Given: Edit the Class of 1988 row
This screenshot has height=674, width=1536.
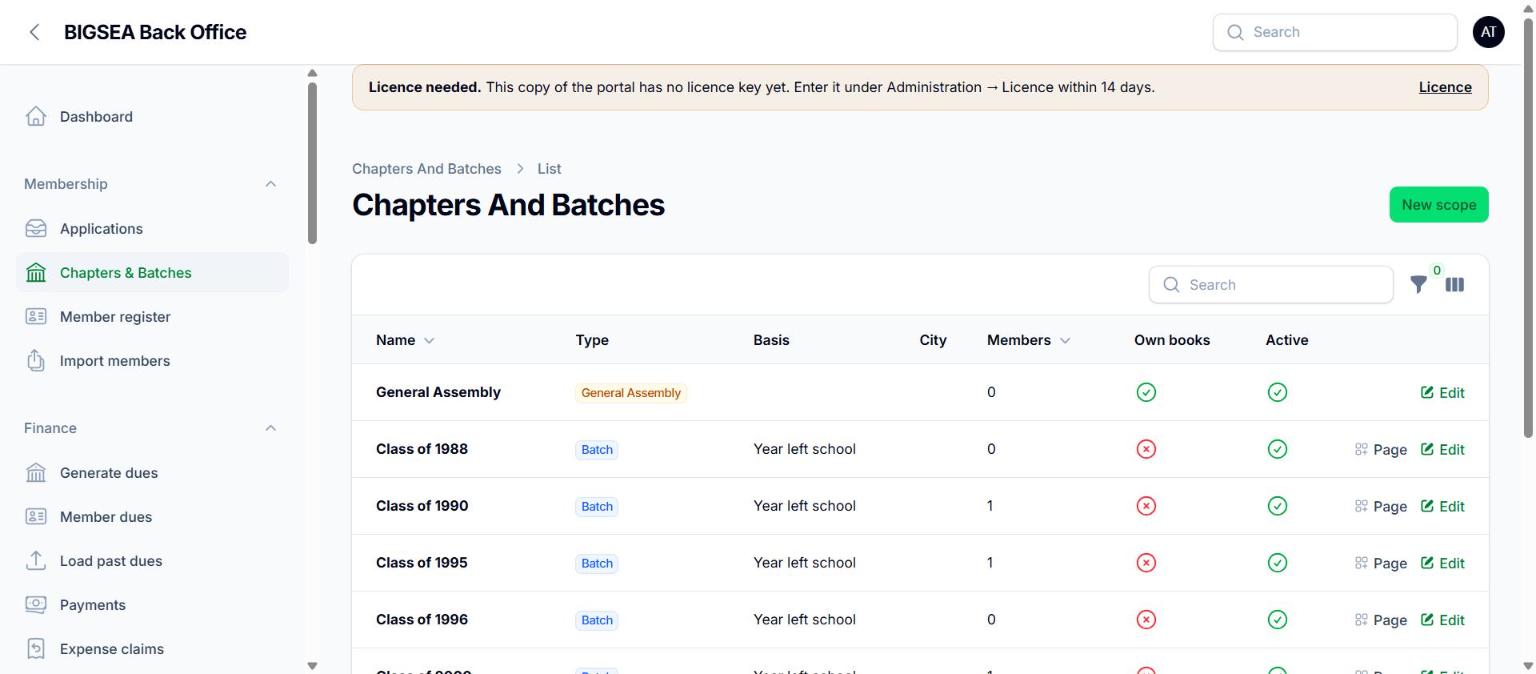Looking at the screenshot, I should (1443, 450).
